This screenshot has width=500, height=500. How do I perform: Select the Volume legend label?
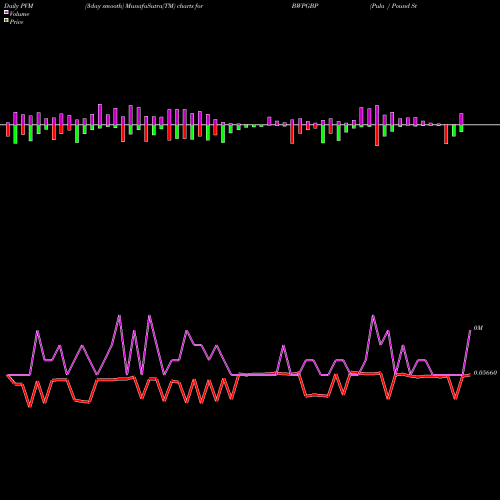pyautogui.click(x=19, y=14)
